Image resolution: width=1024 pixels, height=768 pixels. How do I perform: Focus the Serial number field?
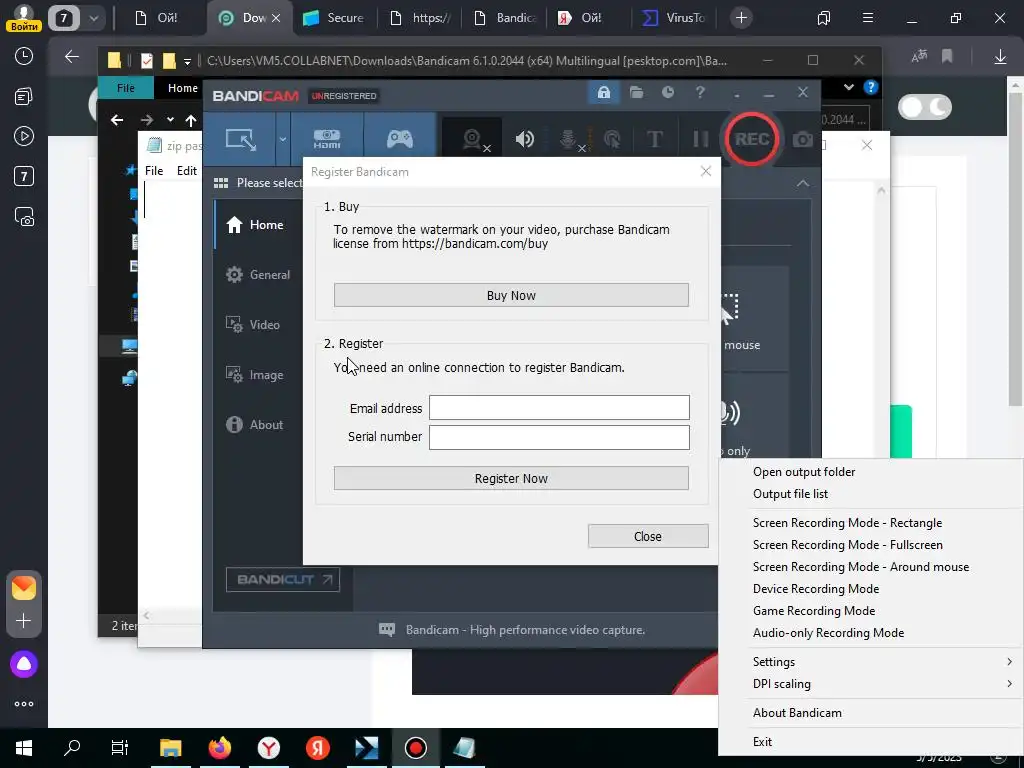[559, 437]
